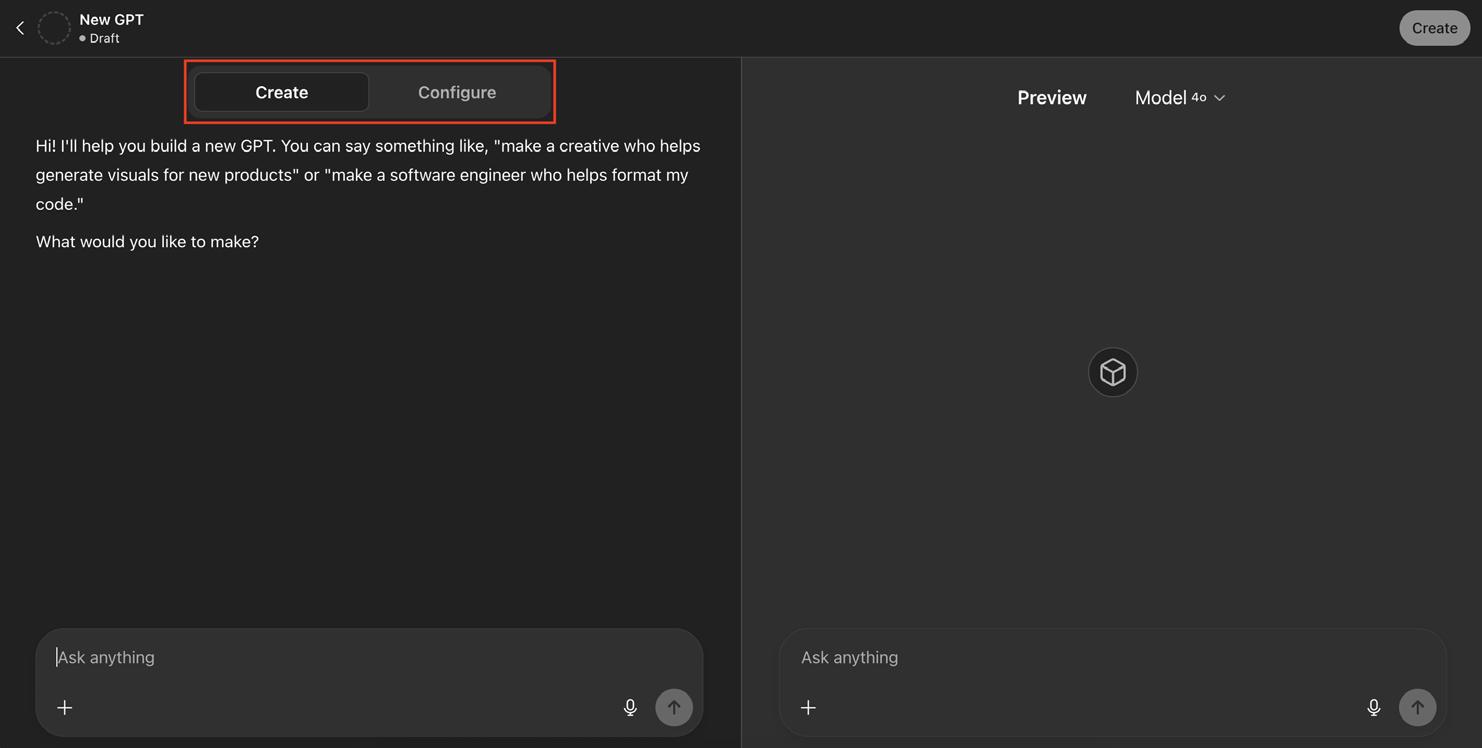This screenshot has height=748, width=1482.
Task: Start dictation with the builder chat microphone
Action: (x=630, y=708)
